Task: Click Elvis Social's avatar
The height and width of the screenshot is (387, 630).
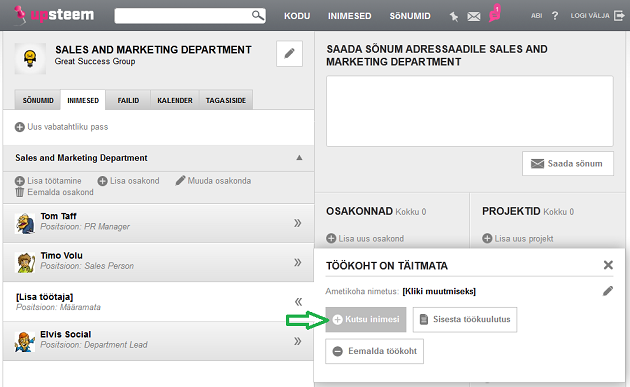Action: point(25,342)
